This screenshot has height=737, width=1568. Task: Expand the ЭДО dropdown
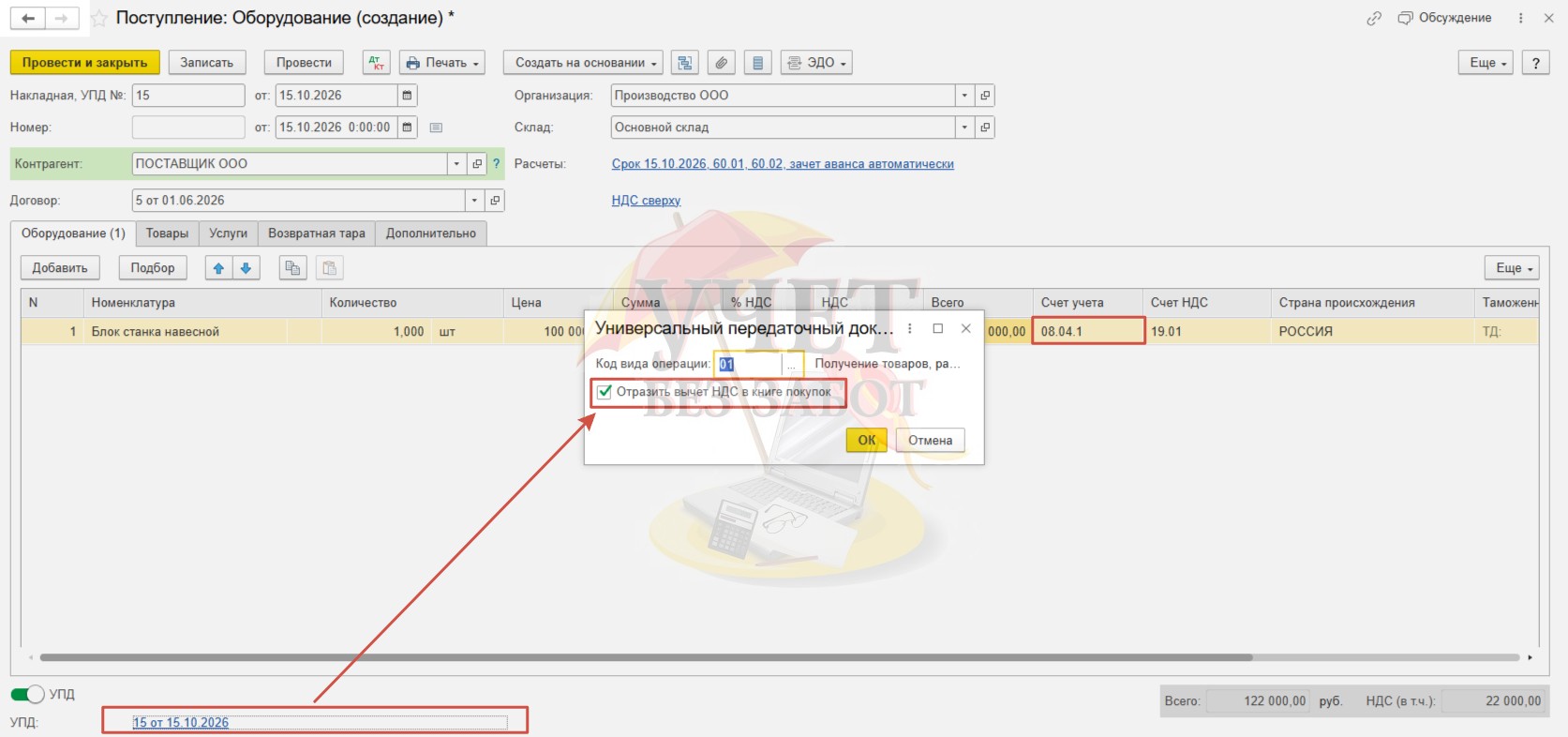(816, 63)
